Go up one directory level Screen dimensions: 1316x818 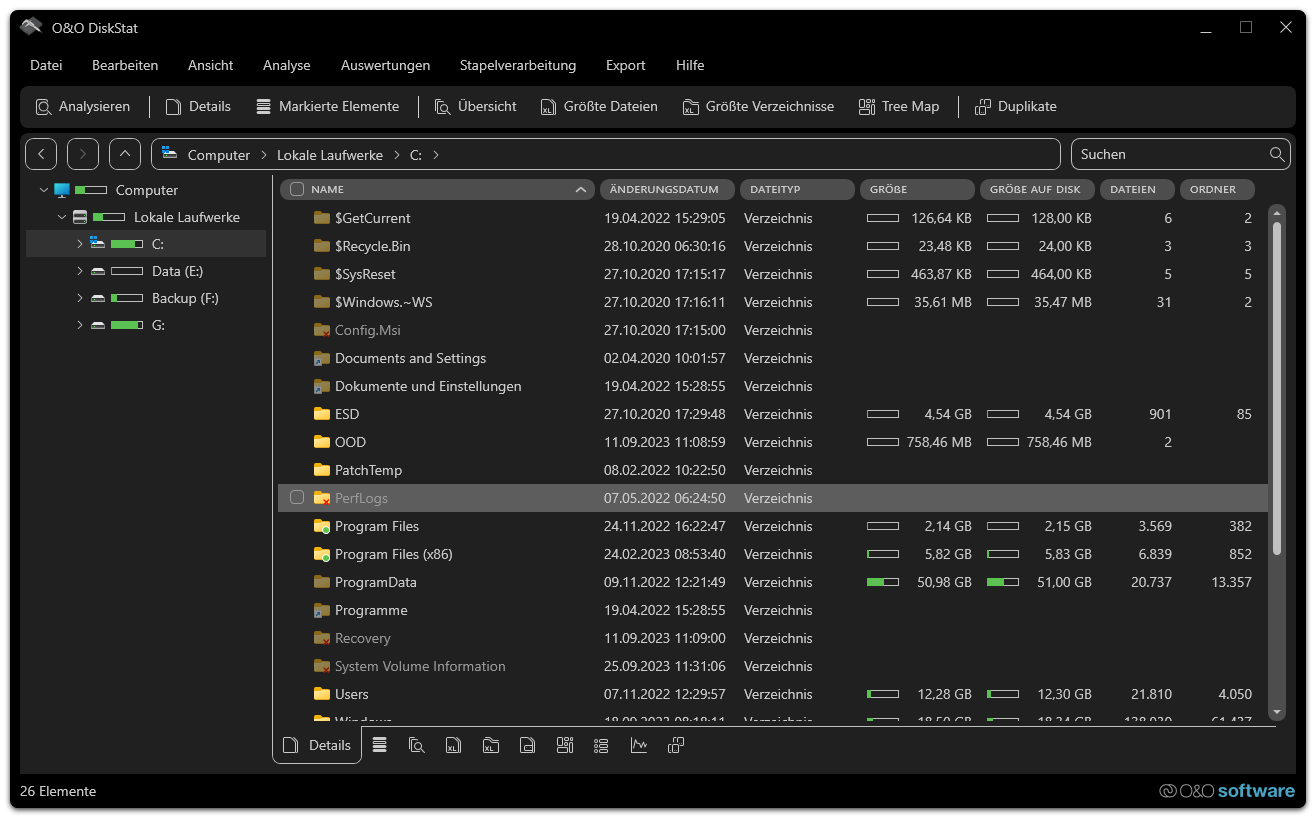(125, 154)
